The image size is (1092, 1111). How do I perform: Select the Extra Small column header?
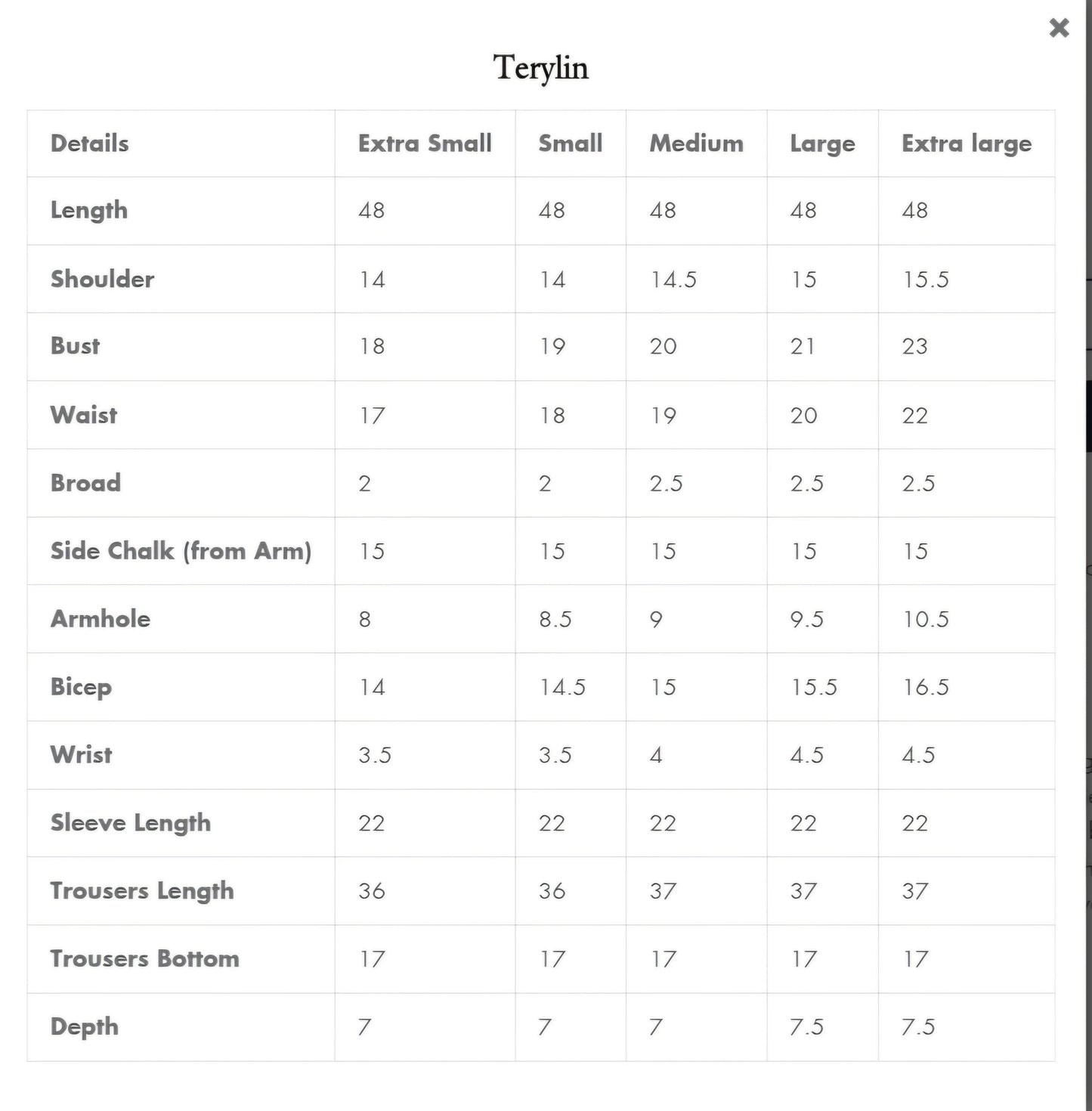(425, 144)
